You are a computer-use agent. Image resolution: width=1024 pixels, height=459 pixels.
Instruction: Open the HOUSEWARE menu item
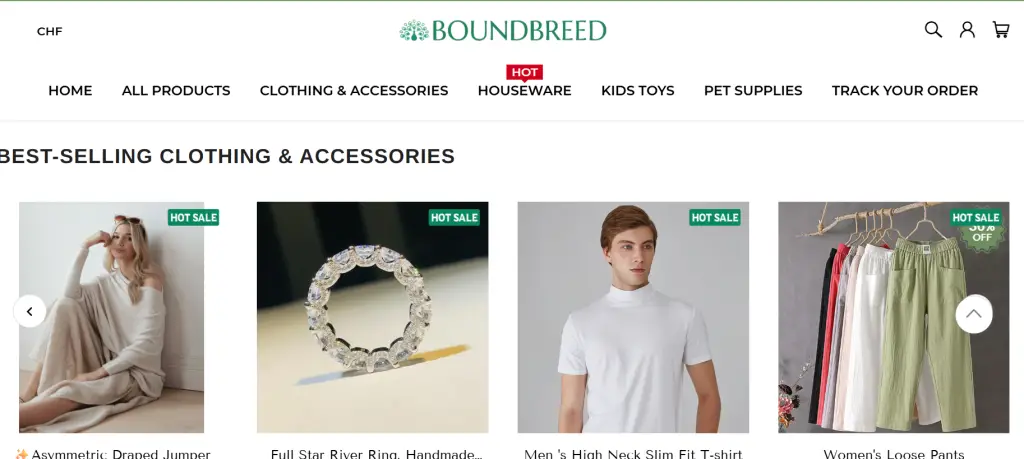pos(524,91)
